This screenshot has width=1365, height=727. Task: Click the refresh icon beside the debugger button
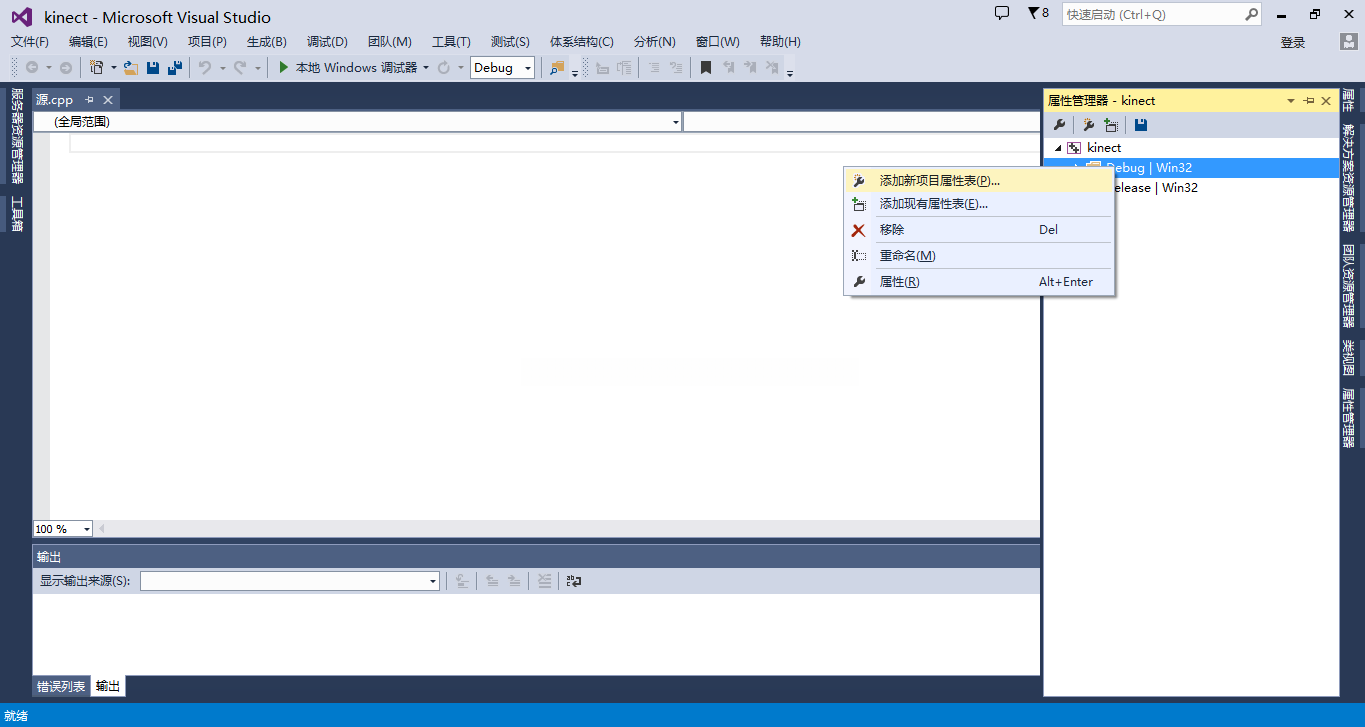pos(444,68)
